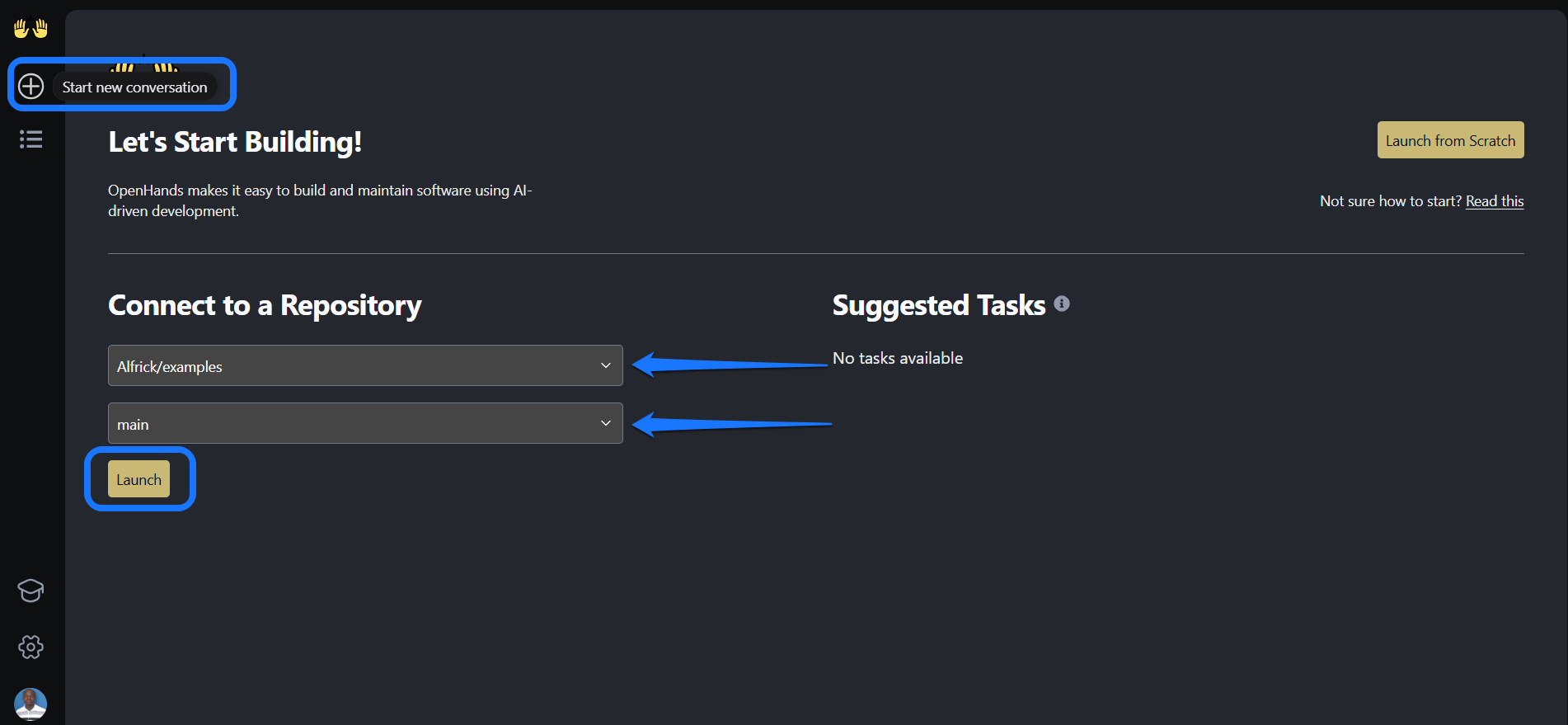Image resolution: width=1568 pixels, height=725 pixels.
Task: Click the plus icon for new conversation
Action: pos(31,86)
